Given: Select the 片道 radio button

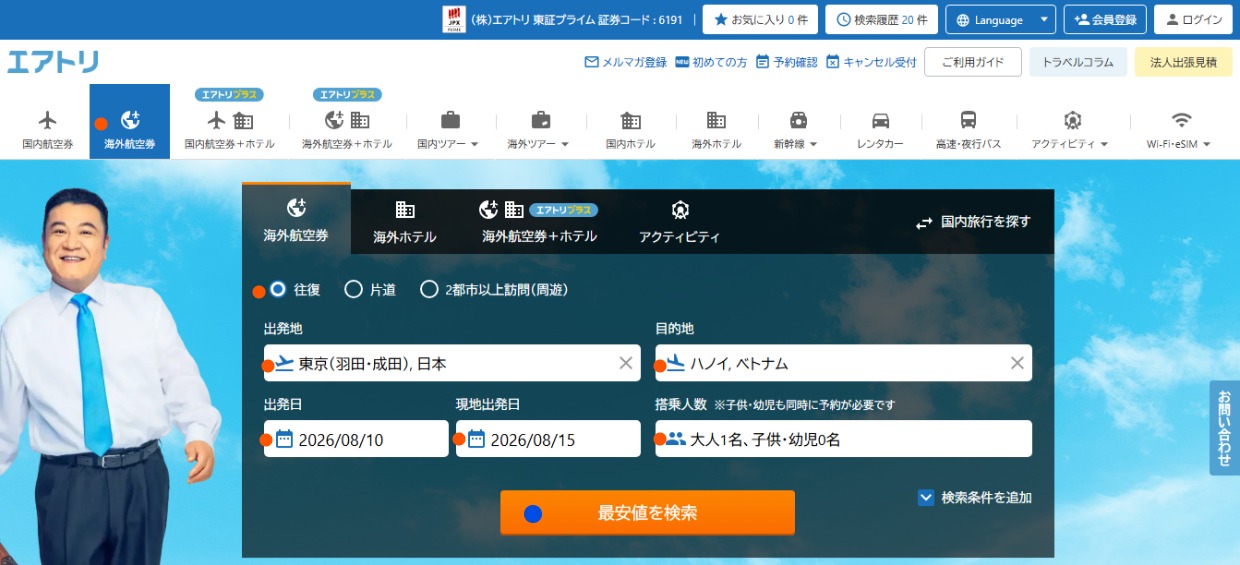Looking at the screenshot, I should tap(353, 289).
